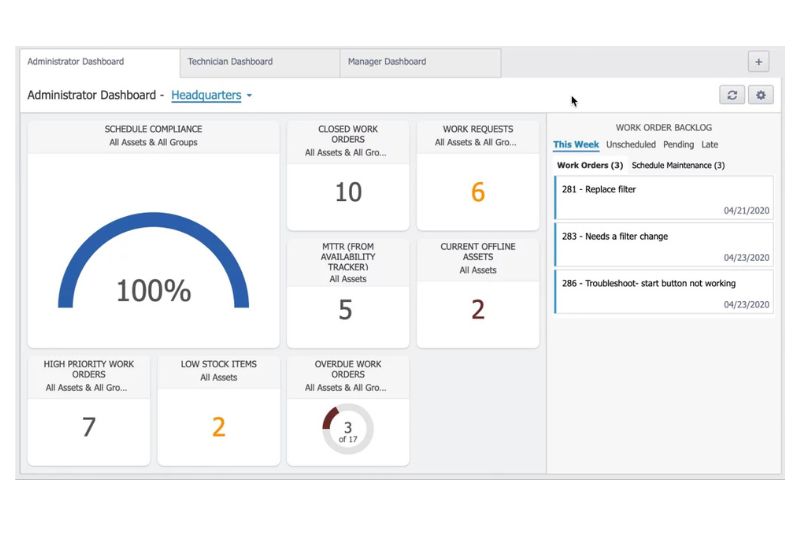Click the WORK ORDER BACKLOG heading

(x=664, y=128)
